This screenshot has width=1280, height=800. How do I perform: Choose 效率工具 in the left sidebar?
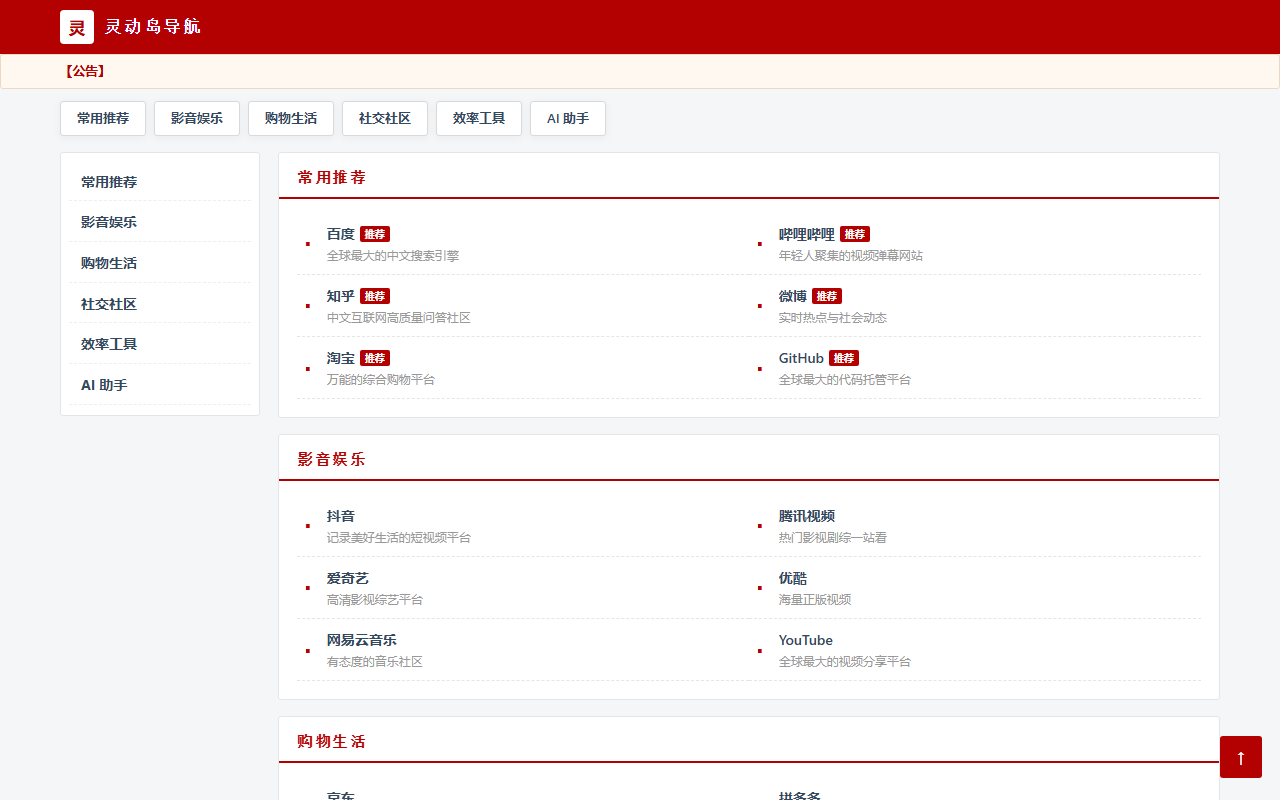[x=160, y=344]
